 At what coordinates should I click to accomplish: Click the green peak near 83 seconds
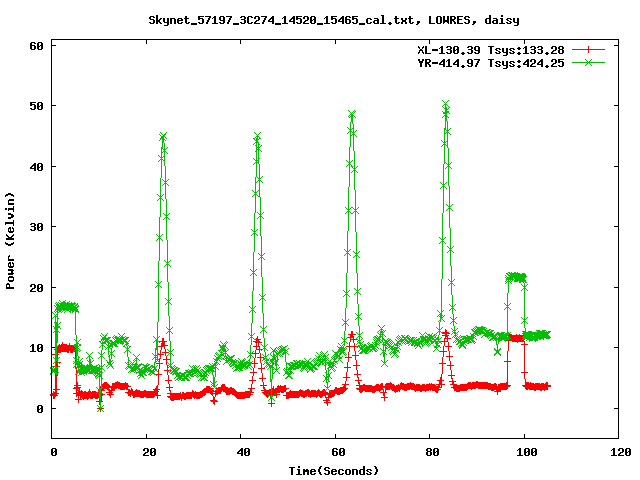tap(446, 104)
